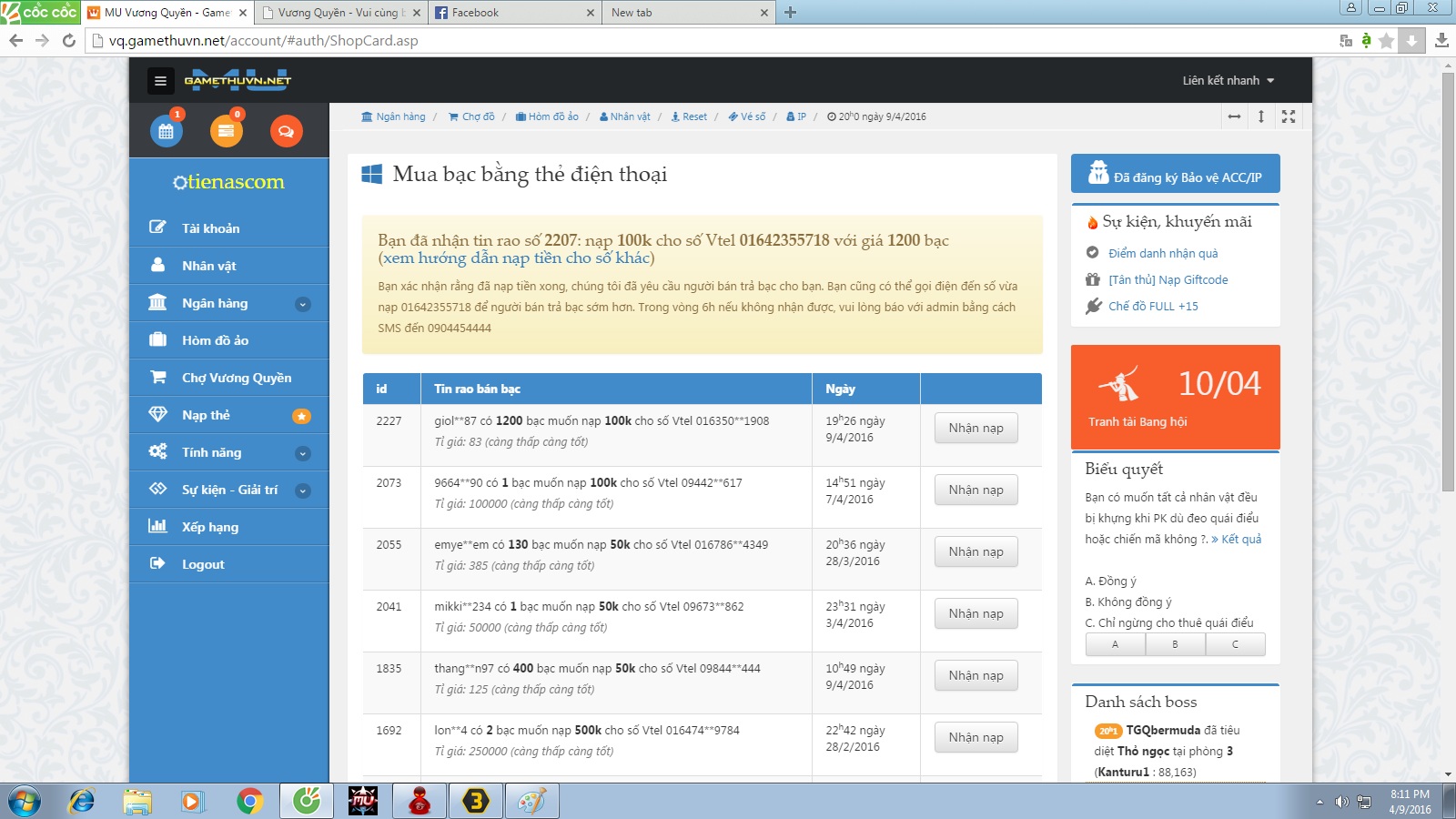Image resolution: width=1456 pixels, height=819 pixels.
Task: Click the vertical resize arrows icon
Action: (x=1261, y=116)
